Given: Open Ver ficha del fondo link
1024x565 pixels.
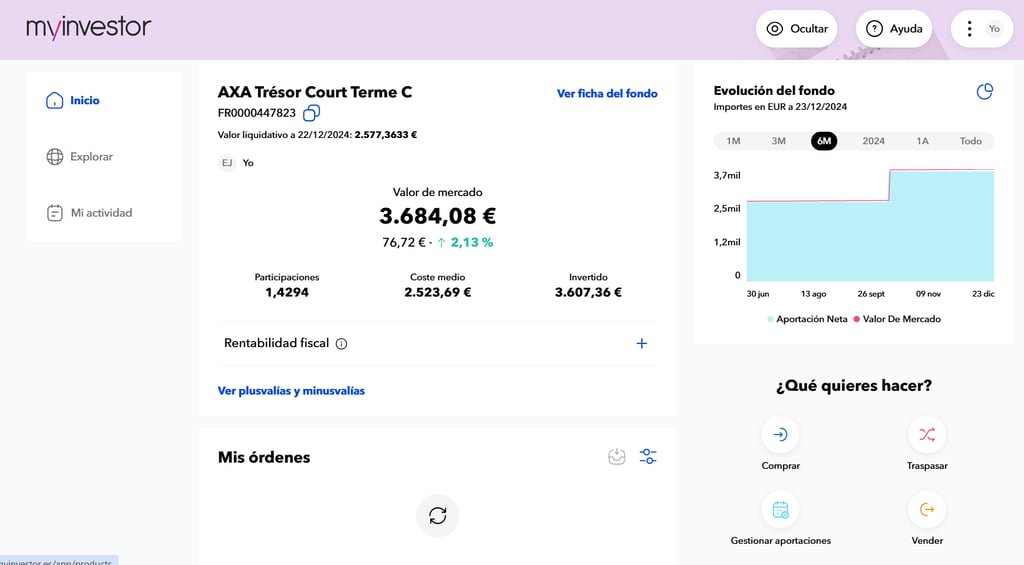Looking at the screenshot, I should click(x=607, y=93).
